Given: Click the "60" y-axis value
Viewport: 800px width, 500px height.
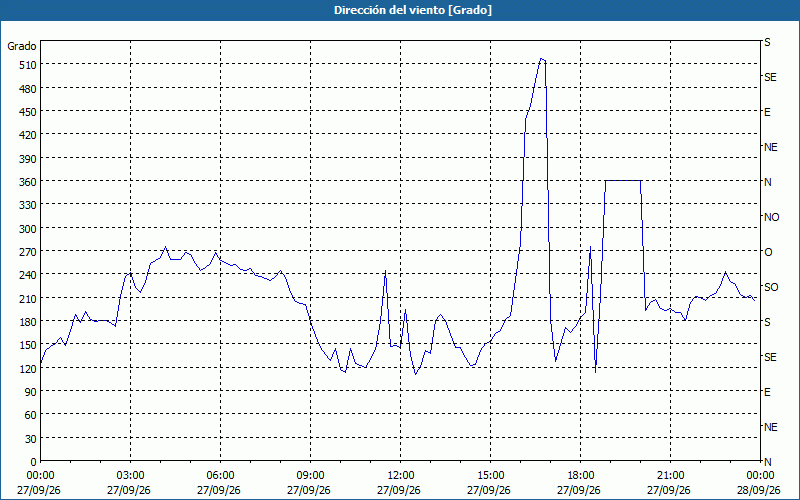Looking at the screenshot, I should (x=31, y=415).
